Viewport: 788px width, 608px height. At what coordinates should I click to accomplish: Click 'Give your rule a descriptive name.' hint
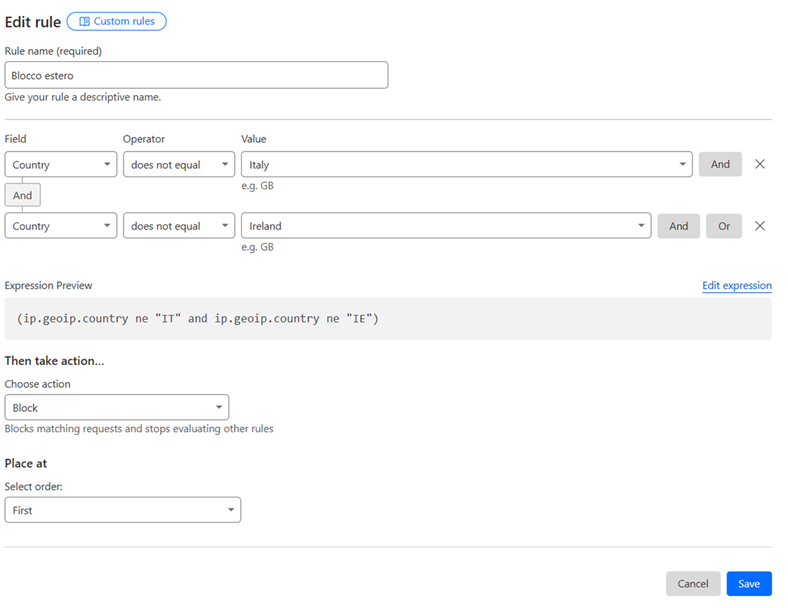tap(83, 97)
